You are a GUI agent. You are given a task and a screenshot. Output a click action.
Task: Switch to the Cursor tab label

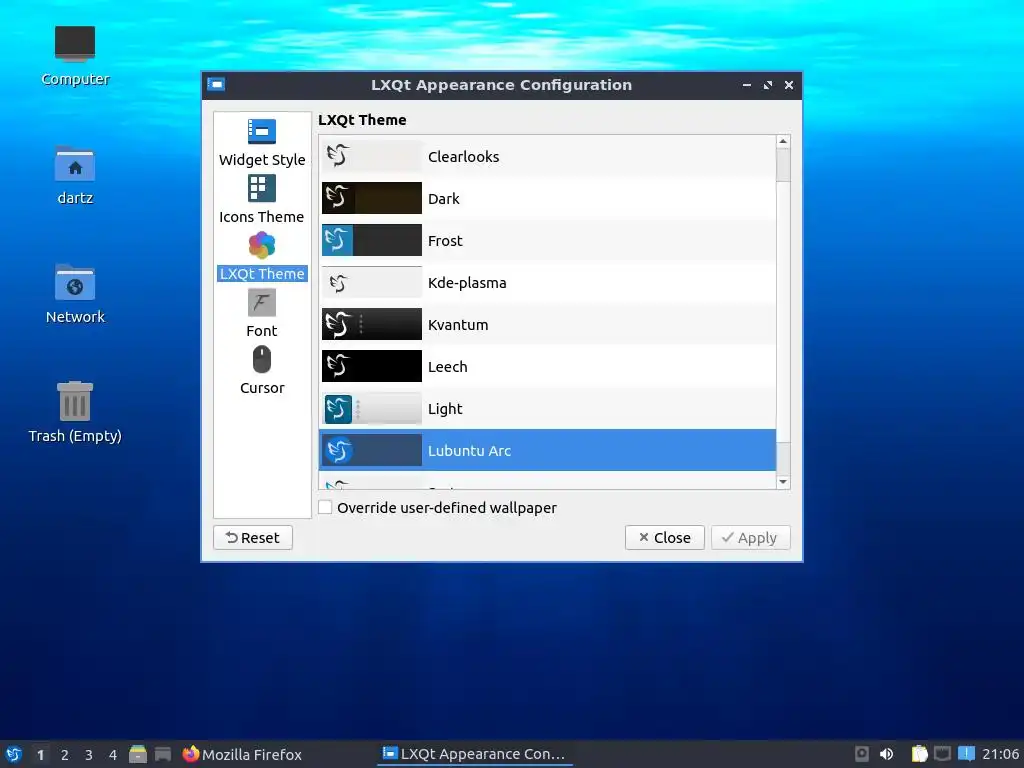pyautogui.click(x=262, y=388)
